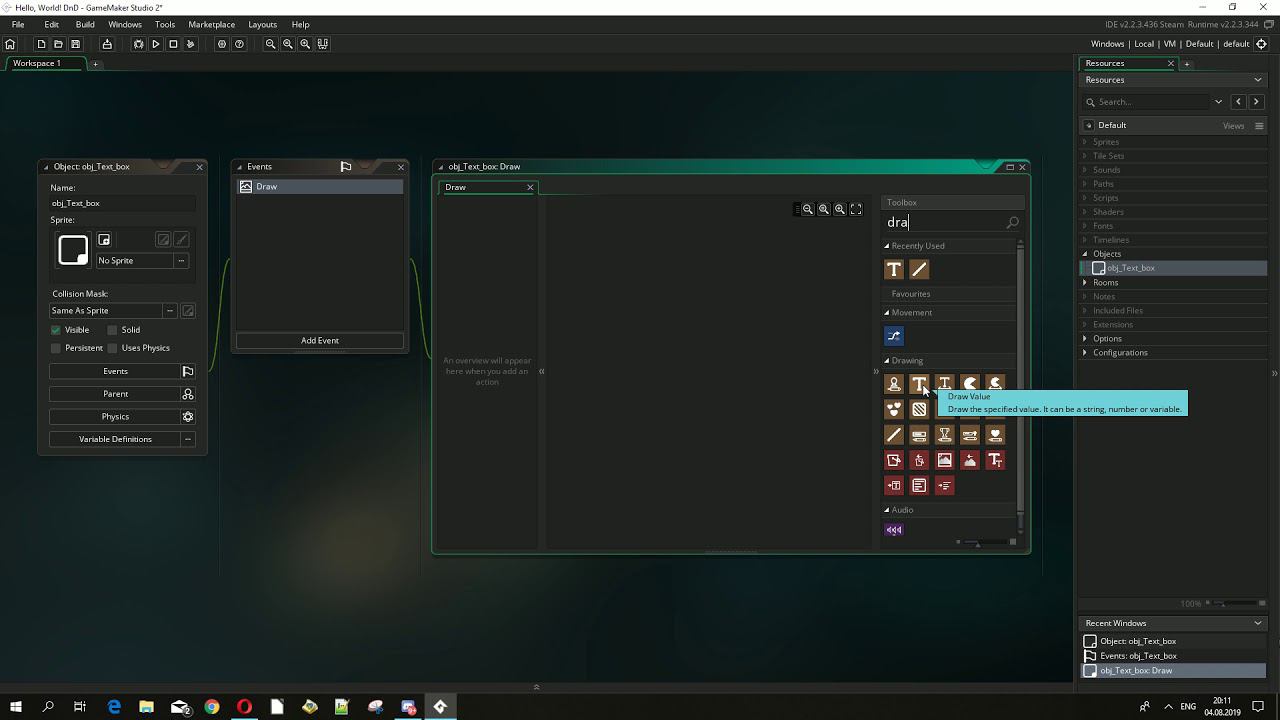Save the project with the floppy icon
Viewport: 1280px width, 720px height.
75,44
